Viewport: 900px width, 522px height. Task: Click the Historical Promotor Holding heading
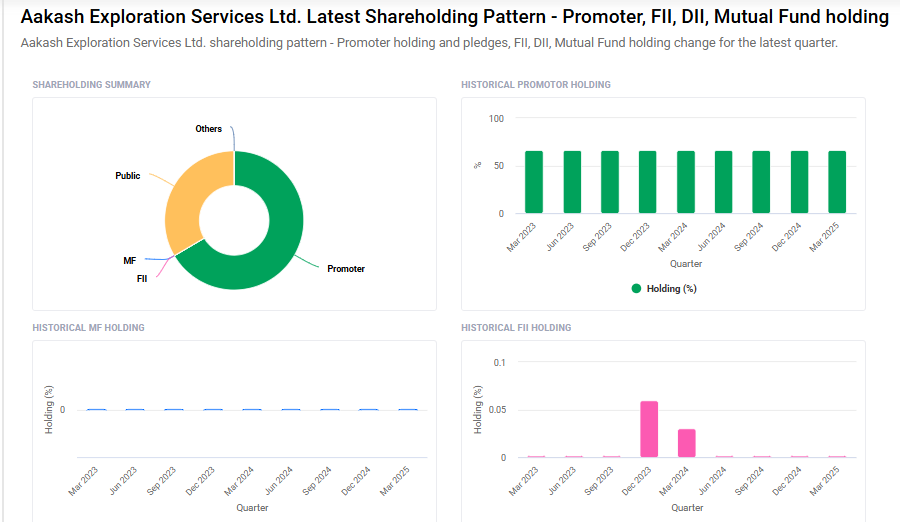(x=536, y=84)
